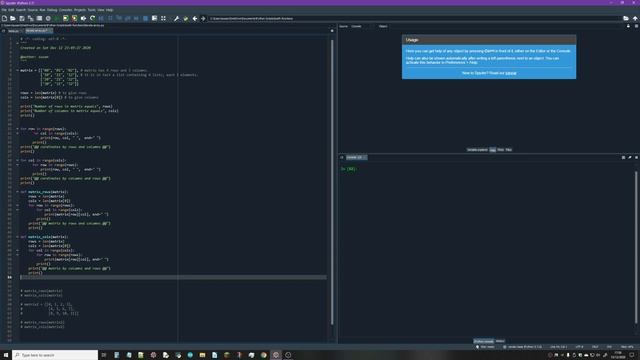Screen dimensions: 640x360
Task: Switch to the Files tab
Action: (x=509, y=150)
